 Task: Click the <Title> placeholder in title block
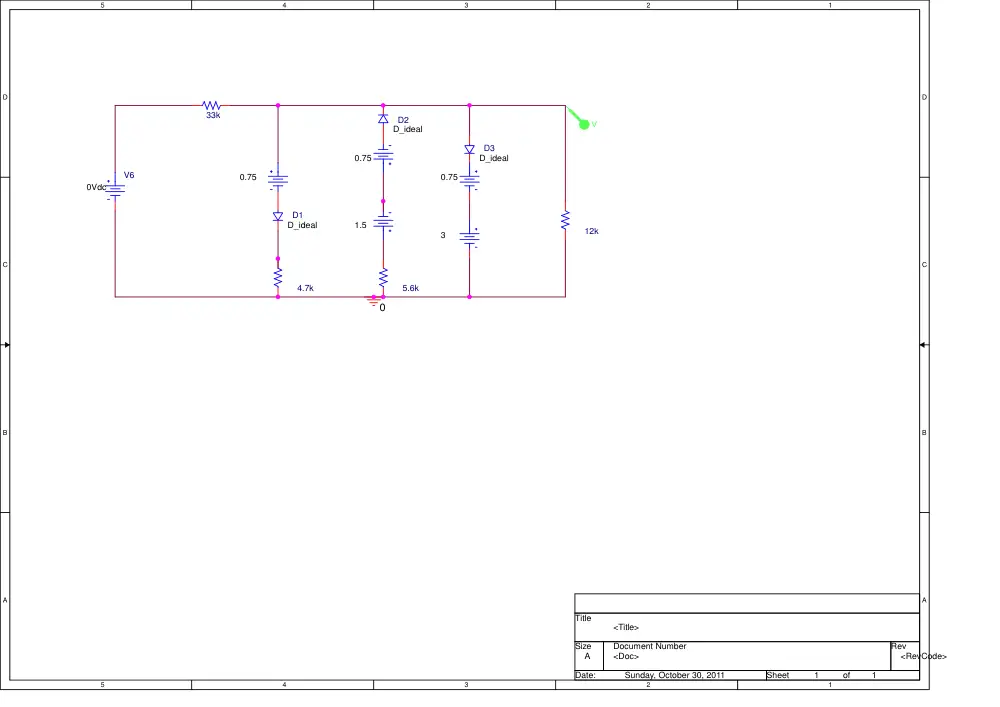626,627
